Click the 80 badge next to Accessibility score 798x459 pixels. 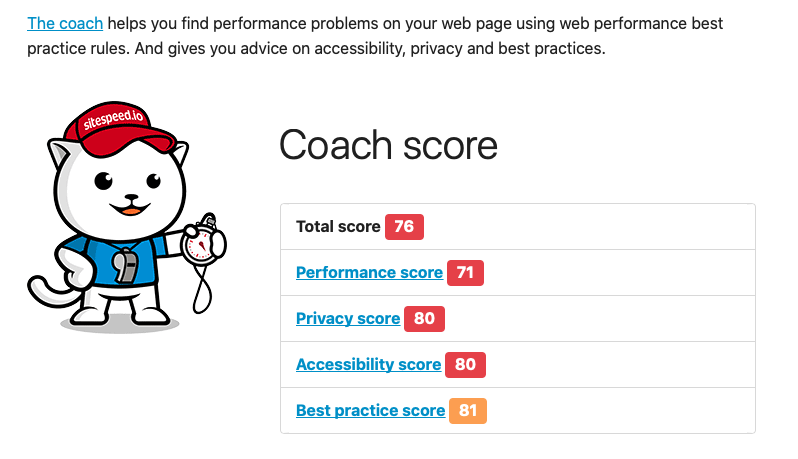[x=465, y=365]
